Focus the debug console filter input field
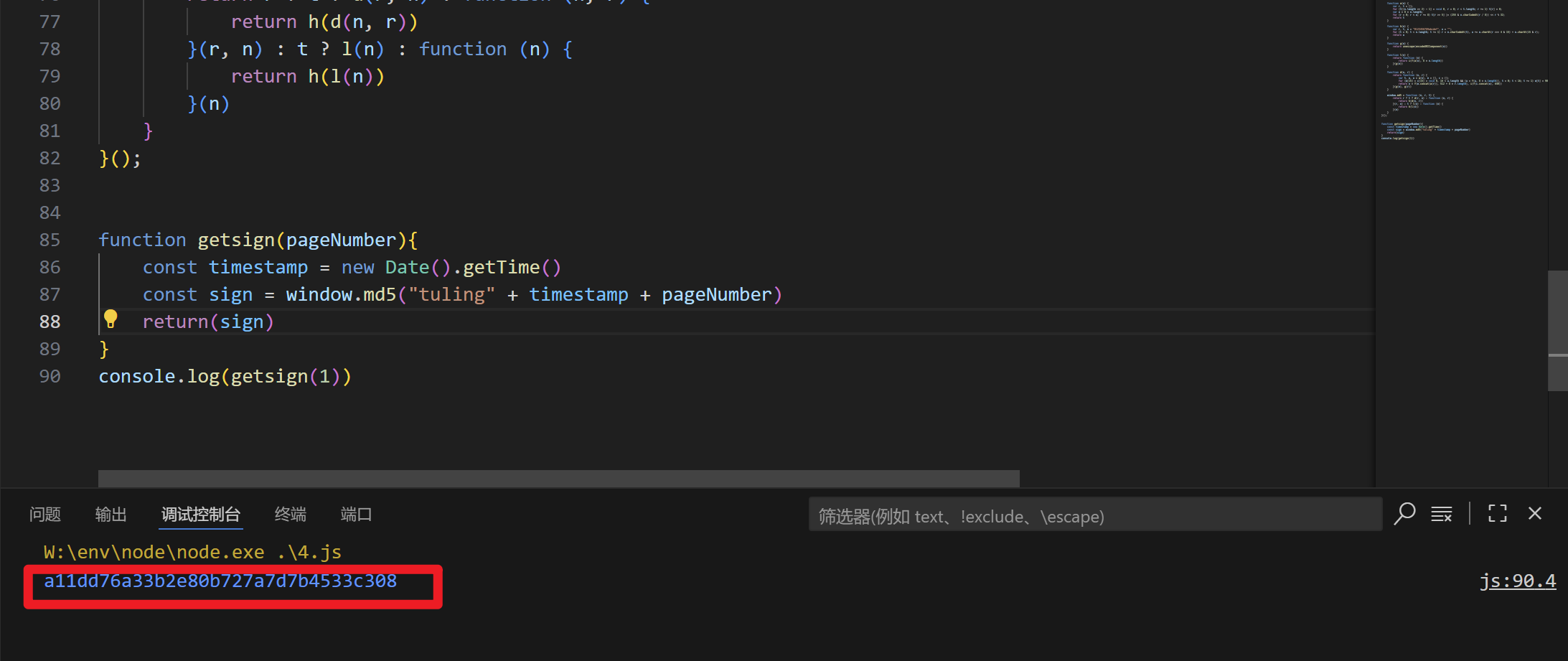Screen dimensions: 1568x661 (1095, 515)
